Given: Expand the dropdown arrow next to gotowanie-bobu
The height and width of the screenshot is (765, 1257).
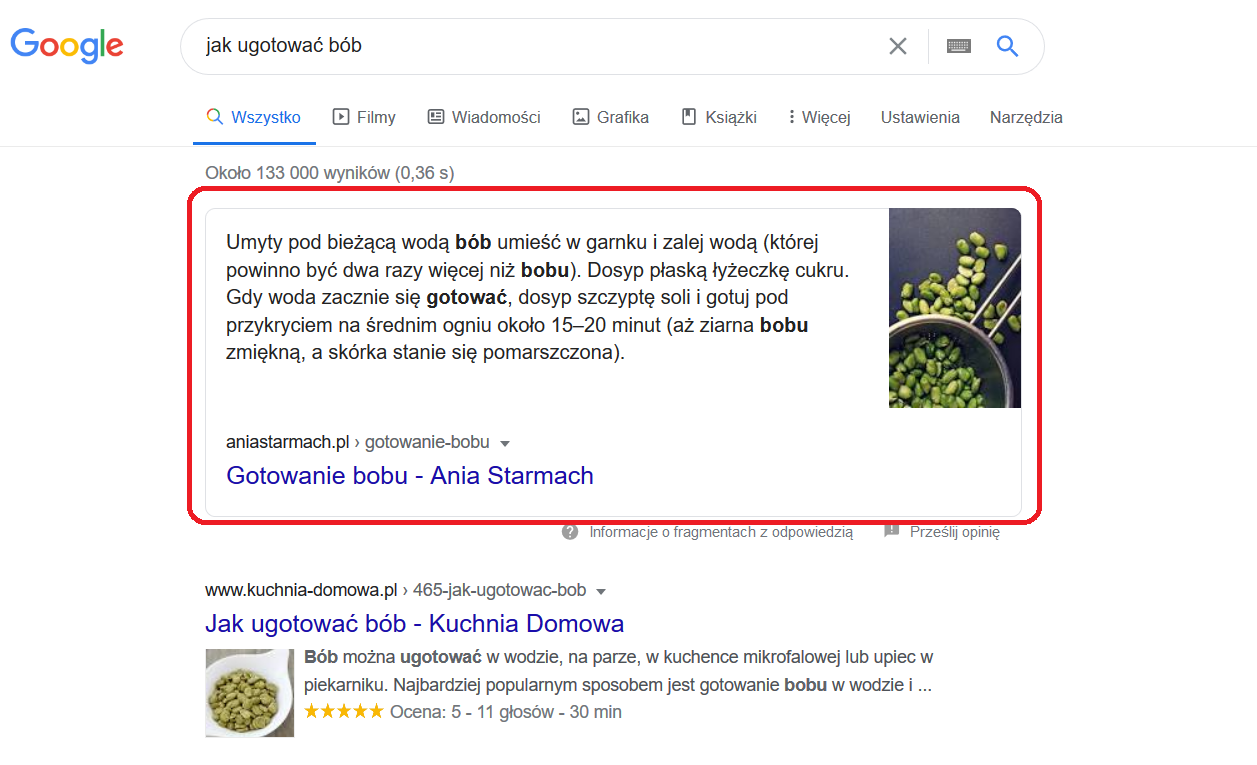Looking at the screenshot, I should click(x=506, y=442).
